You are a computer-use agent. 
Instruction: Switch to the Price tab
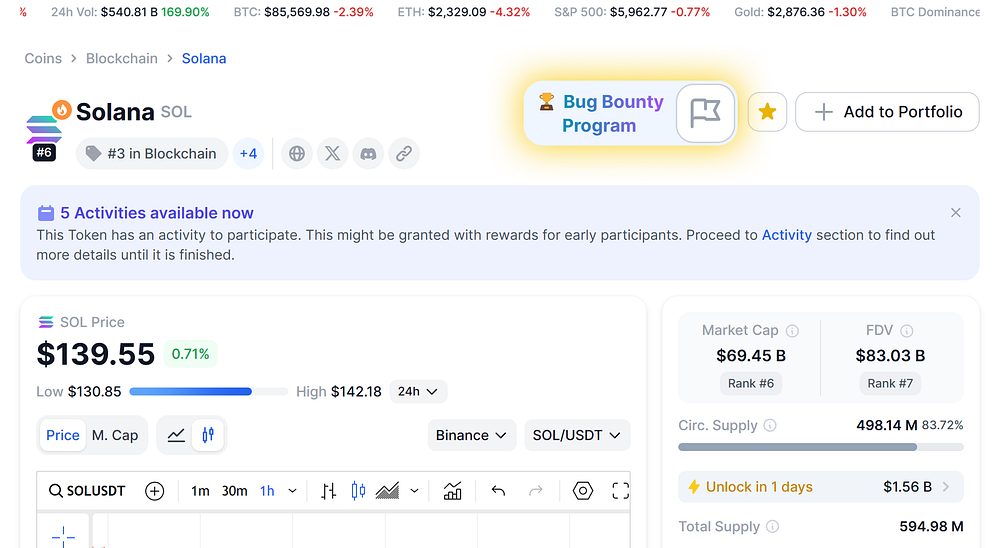[62, 435]
